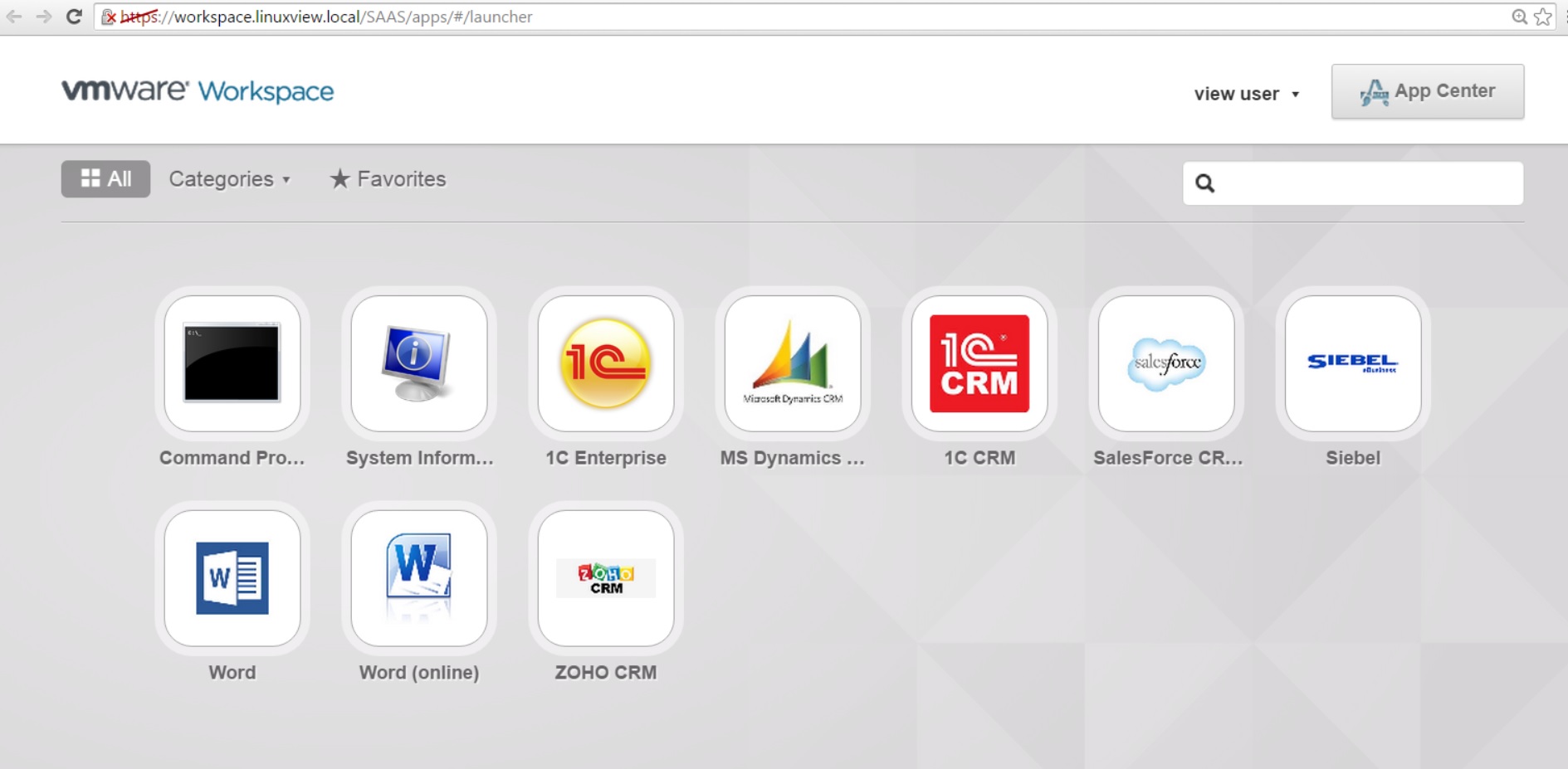Open the System Information app icon
The height and width of the screenshot is (769, 1568).
(419, 363)
